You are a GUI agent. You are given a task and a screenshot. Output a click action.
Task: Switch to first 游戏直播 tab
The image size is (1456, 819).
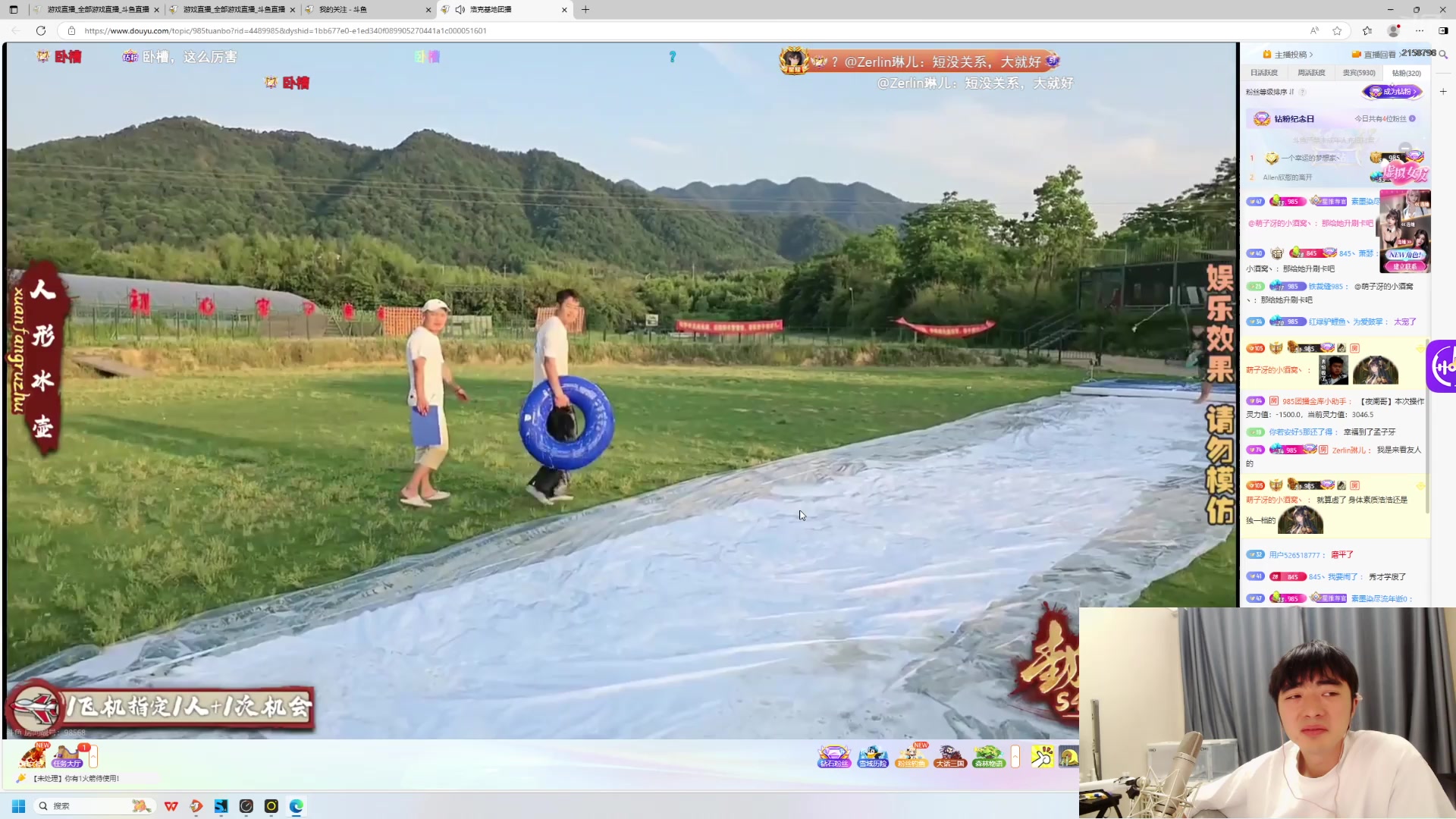click(x=97, y=10)
